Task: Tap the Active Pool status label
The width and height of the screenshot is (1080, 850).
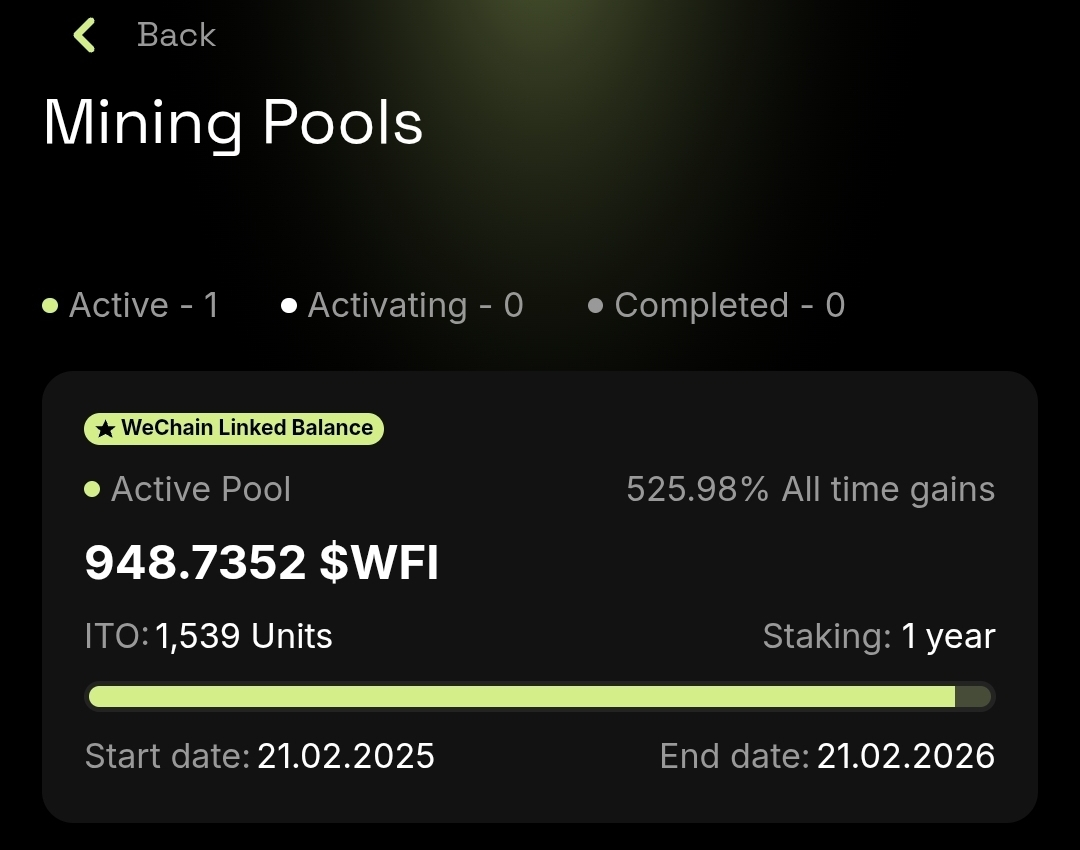Action: [x=200, y=490]
